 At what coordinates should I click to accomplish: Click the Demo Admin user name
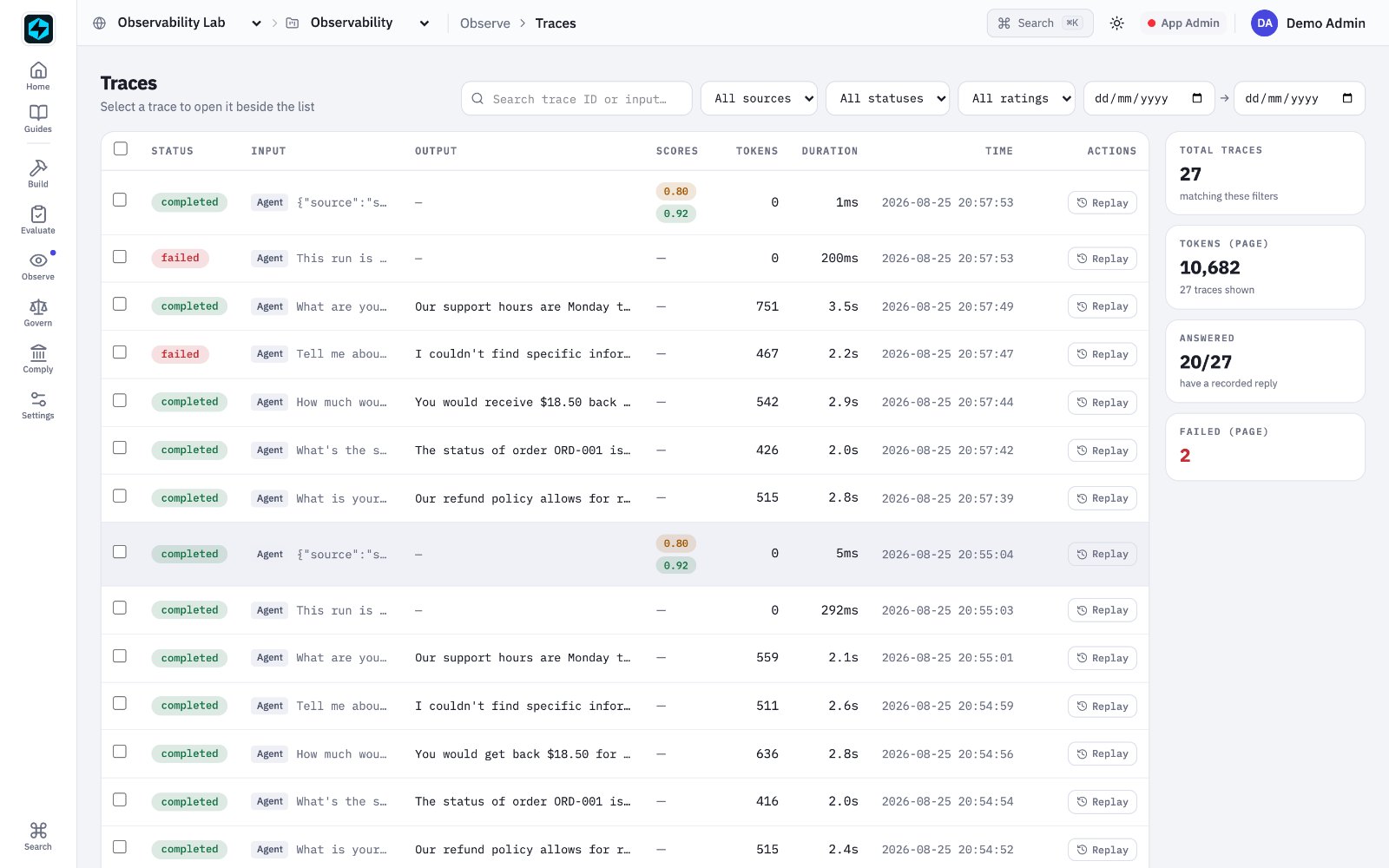1326,23
